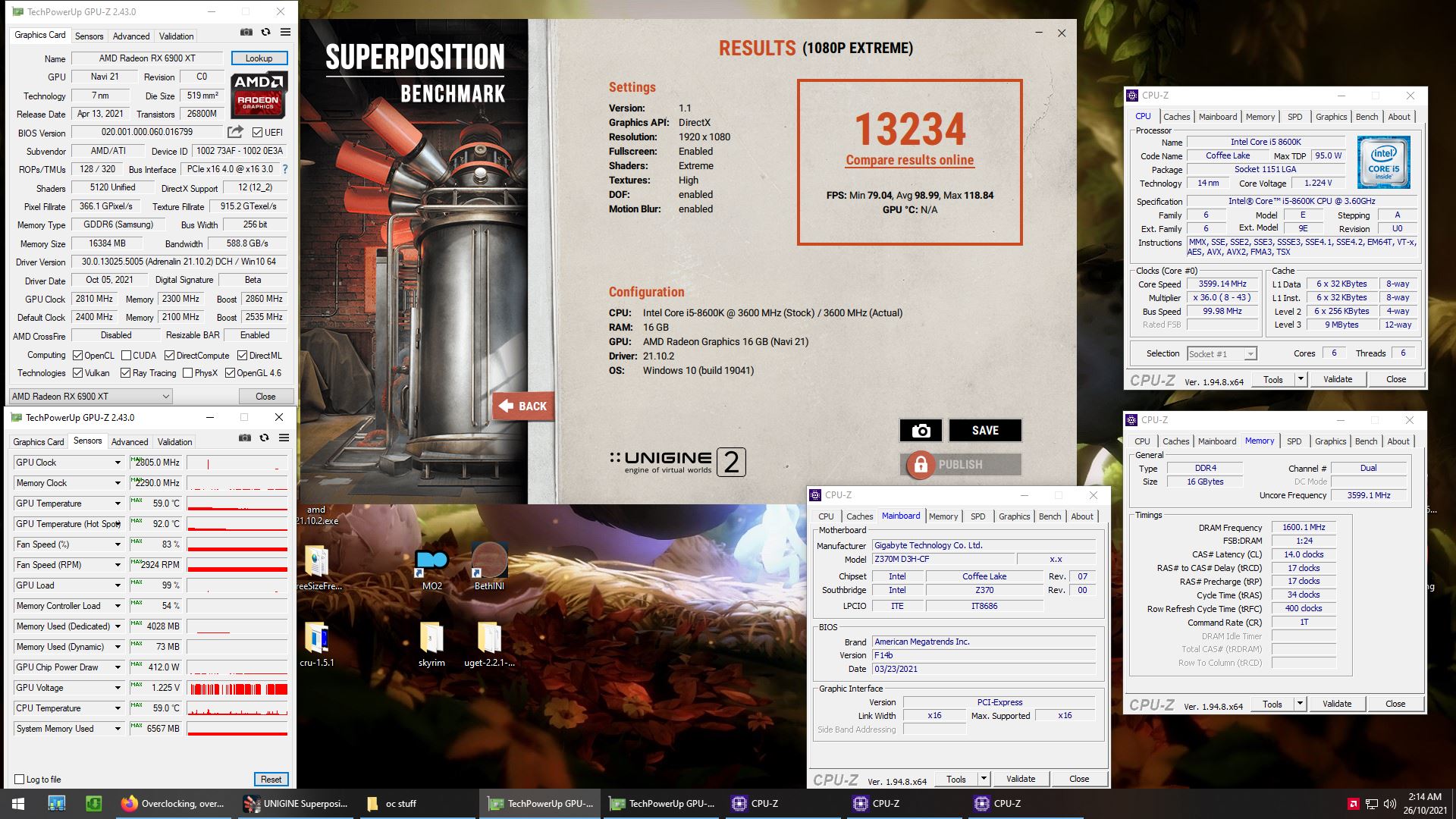The height and width of the screenshot is (819, 1456).
Task: Click the volume speaker tray icon
Action: 1389,804
